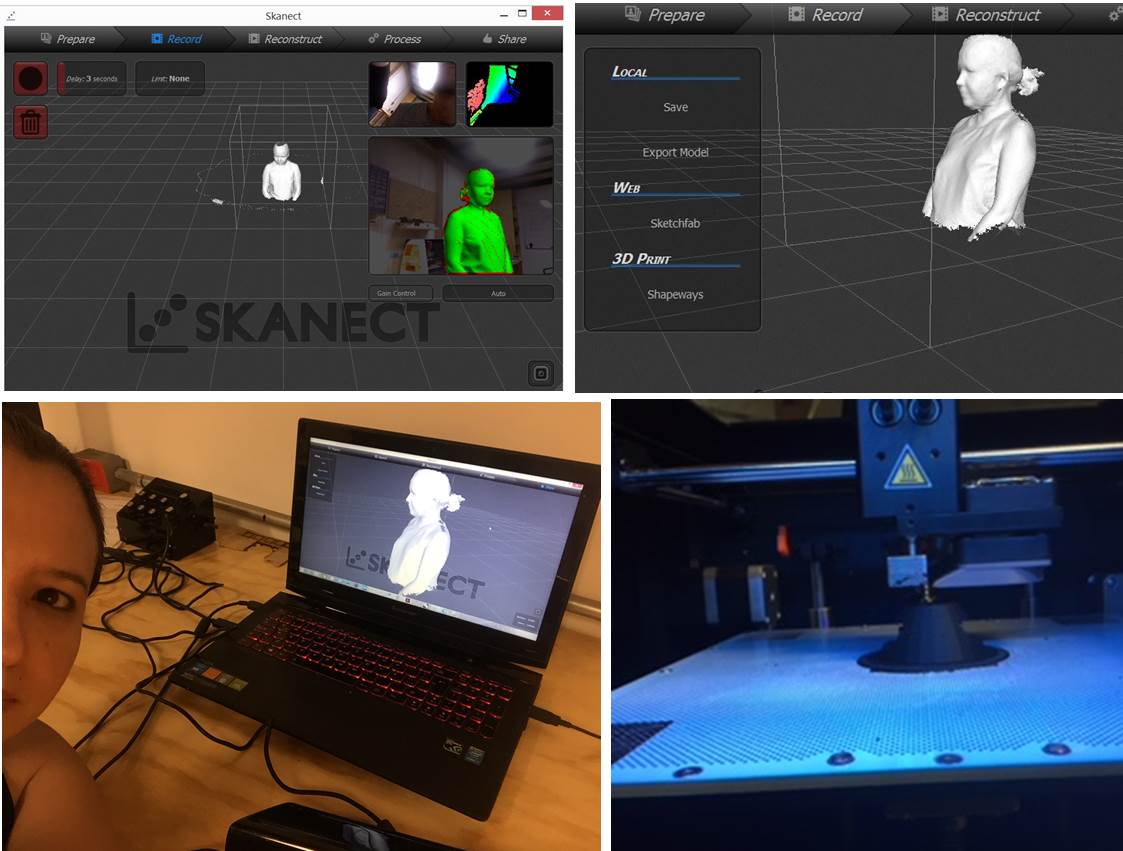Image resolution: width=1123 pixels, height=851 pixels.
Task: Change the Delay: 3 seconds setting
Action: (x=92, y=78)
